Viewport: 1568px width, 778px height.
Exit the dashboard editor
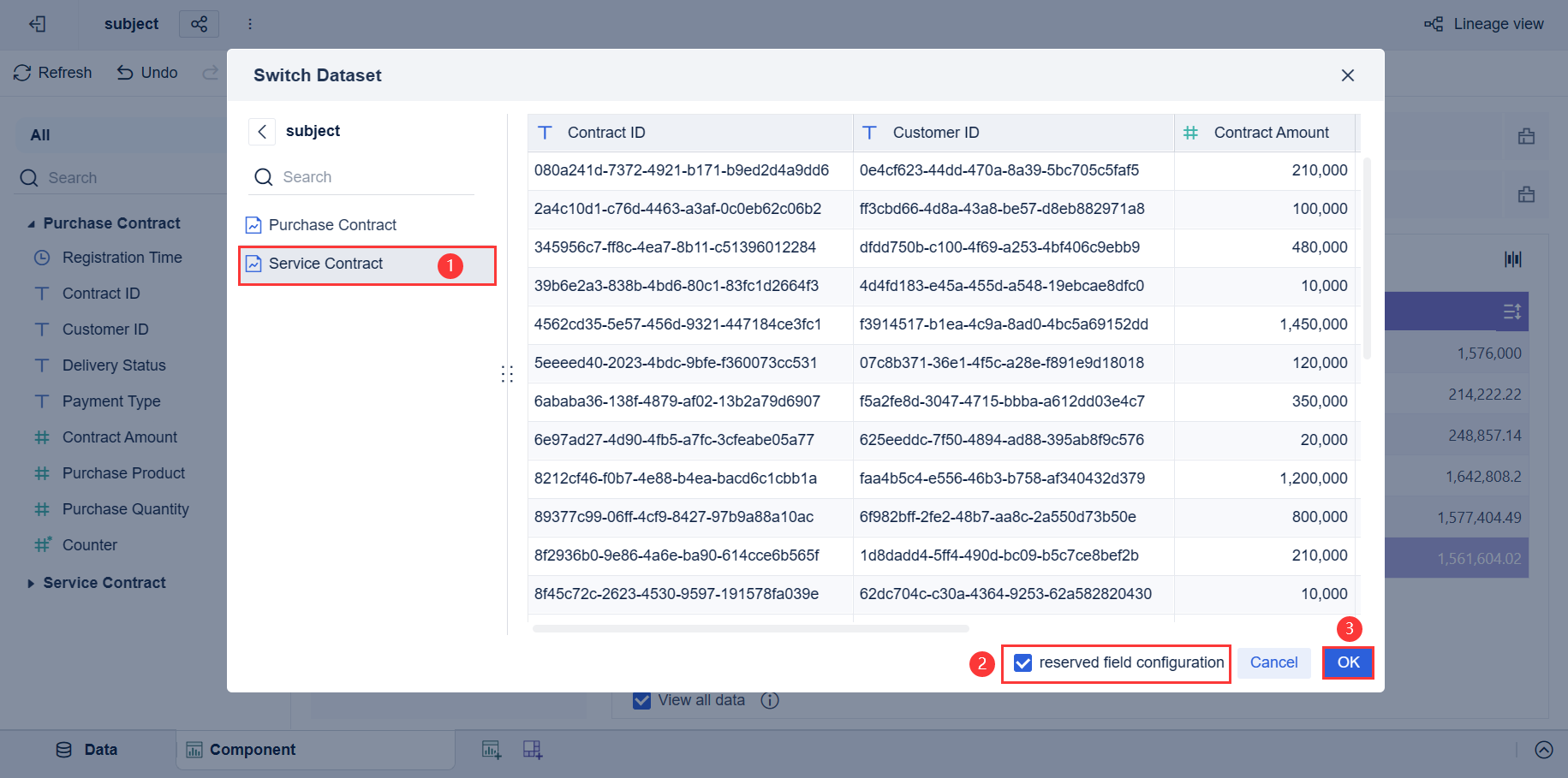[37, 24]
